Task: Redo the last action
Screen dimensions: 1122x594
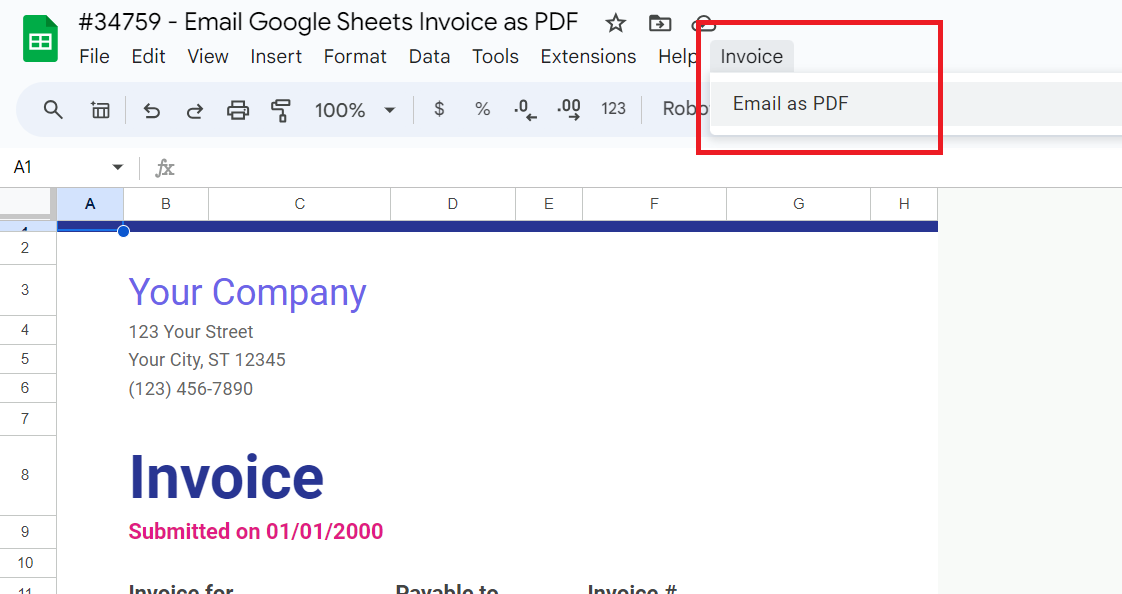Action: click(194, 110)
